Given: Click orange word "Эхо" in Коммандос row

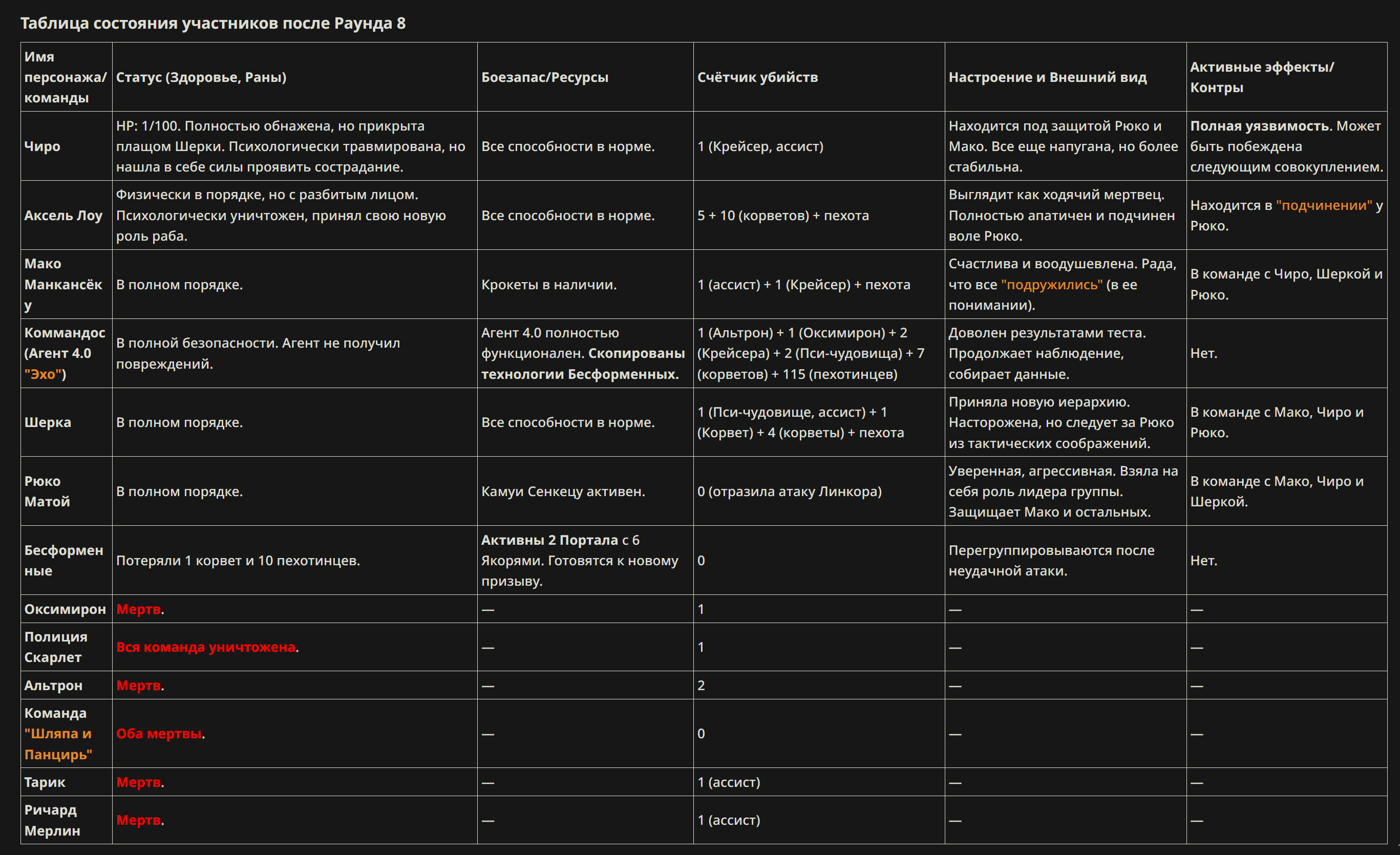Looking at the screenshot, I should pos(43,374).
